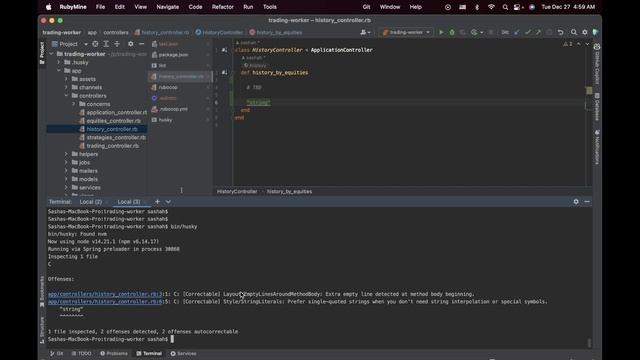Expand the jobs folder
Image resolution: width=640 pixels, height=360 pixels.
[66, 162]
